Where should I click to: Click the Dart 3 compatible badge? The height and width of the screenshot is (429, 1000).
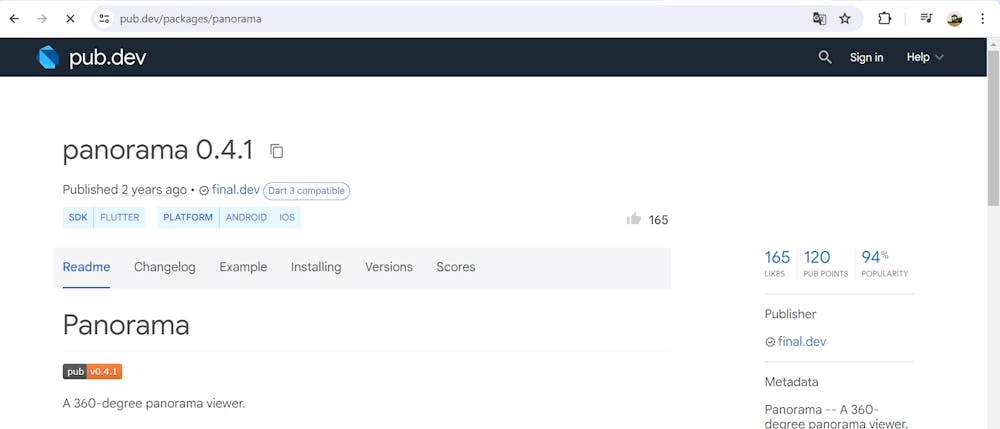pyautogui.click(x=307, y=191)
